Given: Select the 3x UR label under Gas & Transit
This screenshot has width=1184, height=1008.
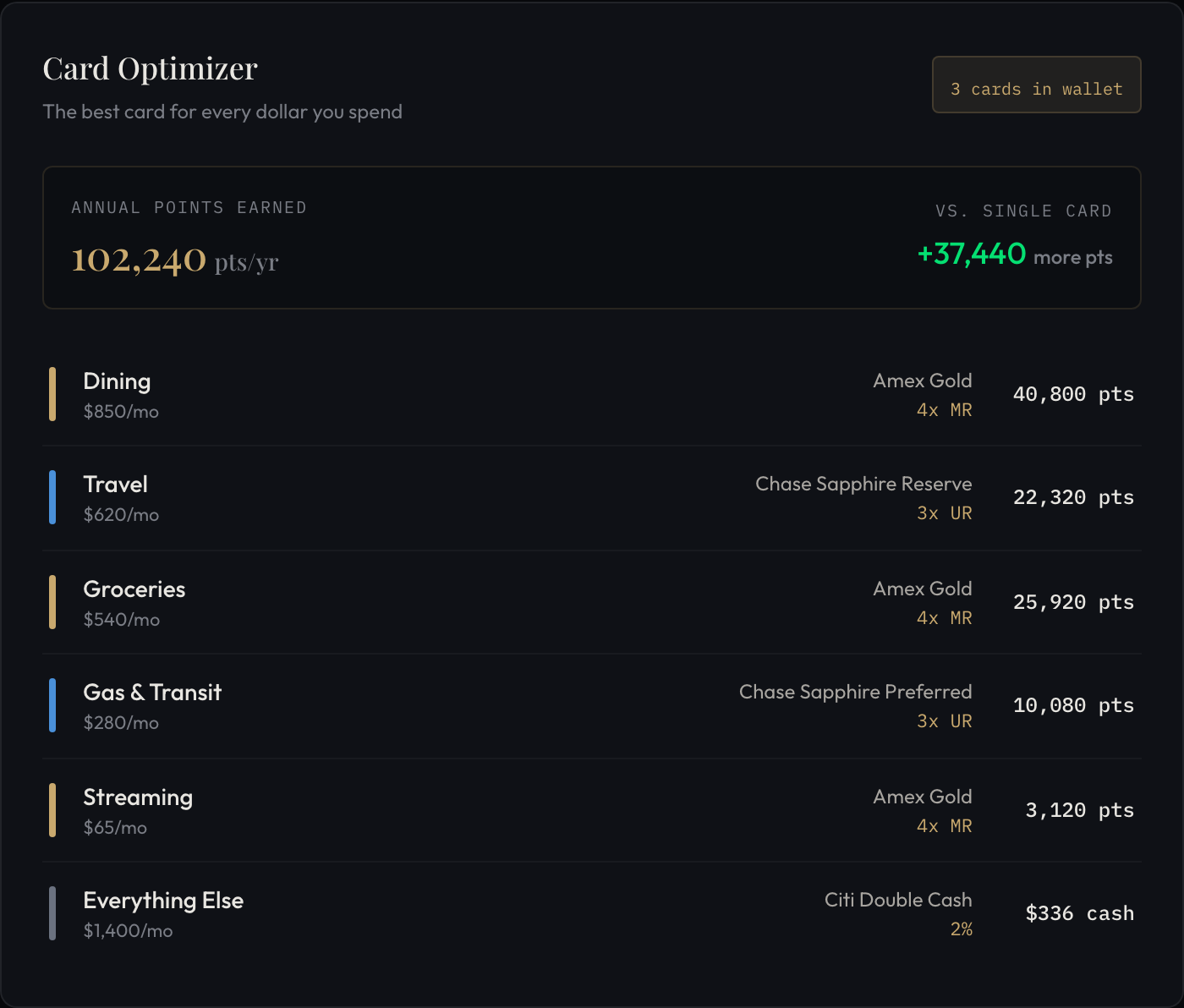Looking at the screenshot, I should coord(944,721).
